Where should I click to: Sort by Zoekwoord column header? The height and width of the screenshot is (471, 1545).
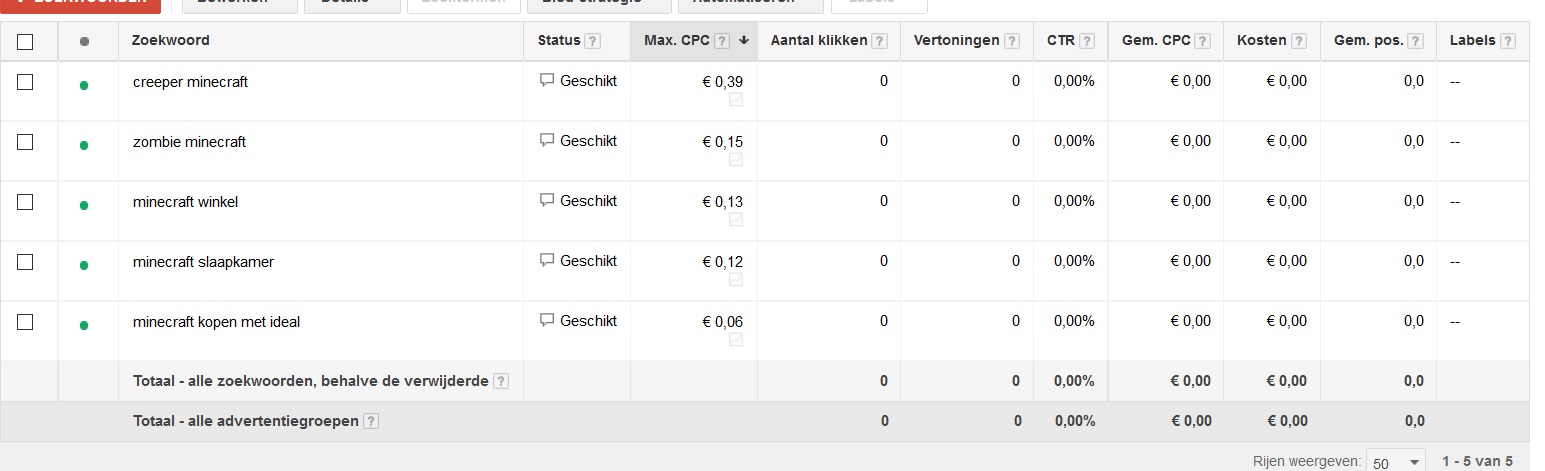point(171,40)
